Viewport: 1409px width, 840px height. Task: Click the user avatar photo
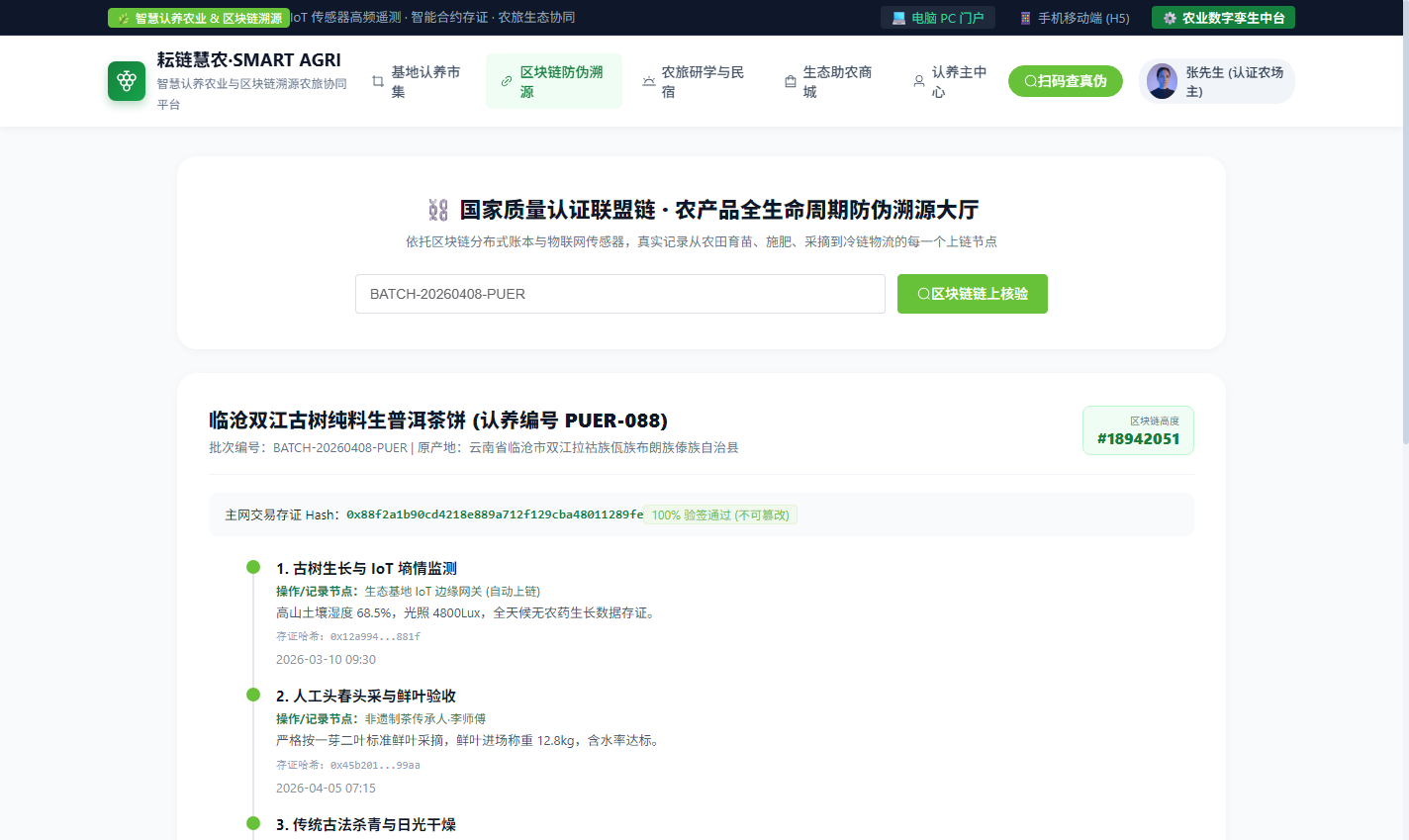(1162, 81)
